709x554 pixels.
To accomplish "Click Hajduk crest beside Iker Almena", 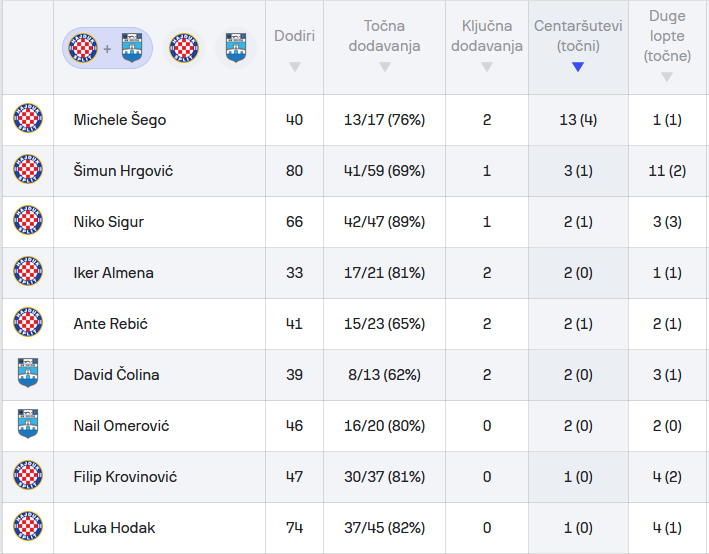I will [27, 273].
